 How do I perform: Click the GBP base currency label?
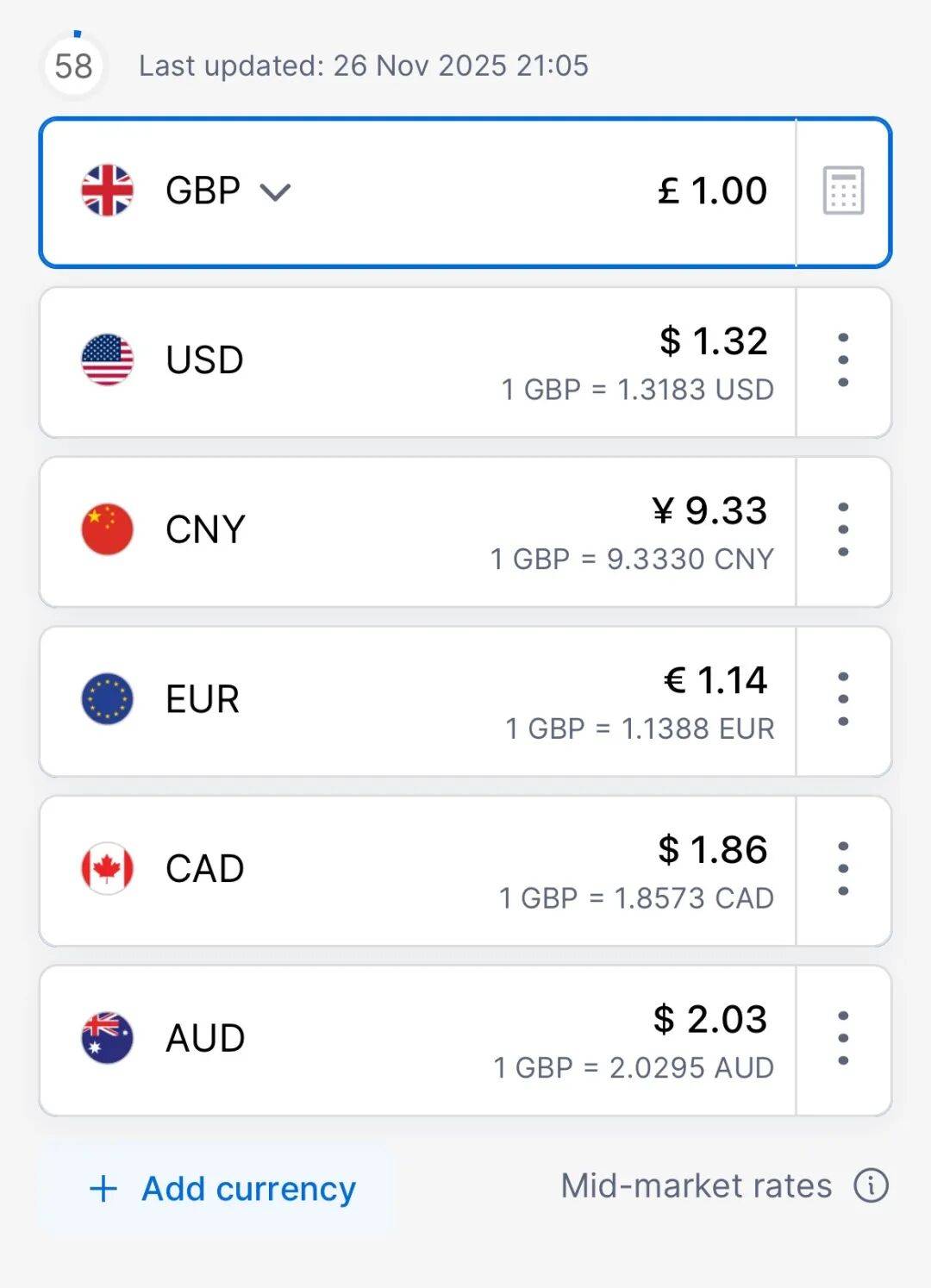[203, 191]
